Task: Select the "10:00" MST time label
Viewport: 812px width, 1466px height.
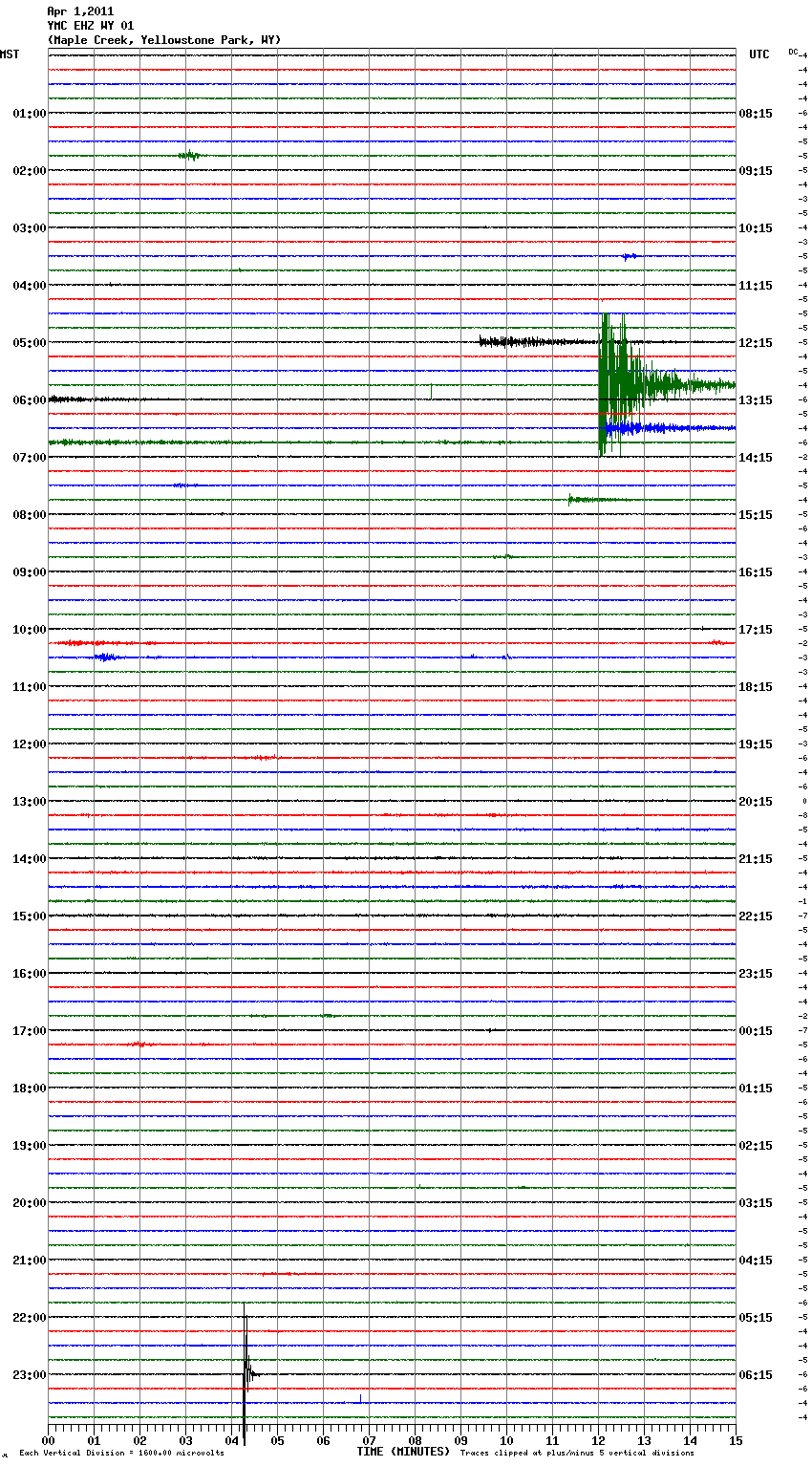Action: [30, 630]
